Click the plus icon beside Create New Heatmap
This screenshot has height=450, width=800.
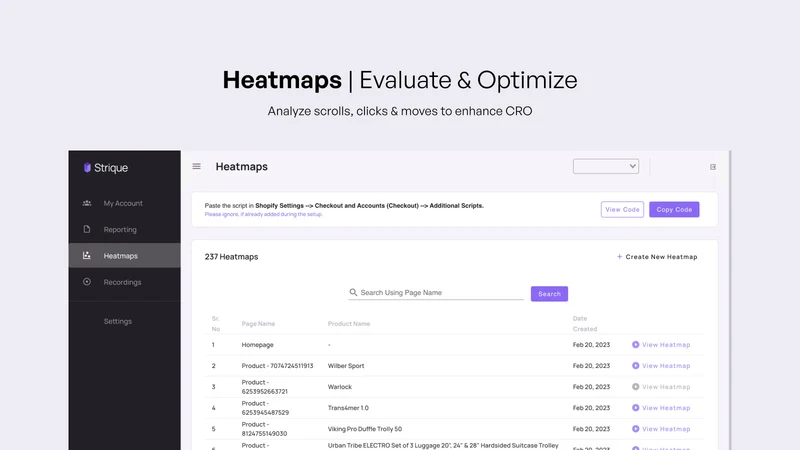coord(619,257)
